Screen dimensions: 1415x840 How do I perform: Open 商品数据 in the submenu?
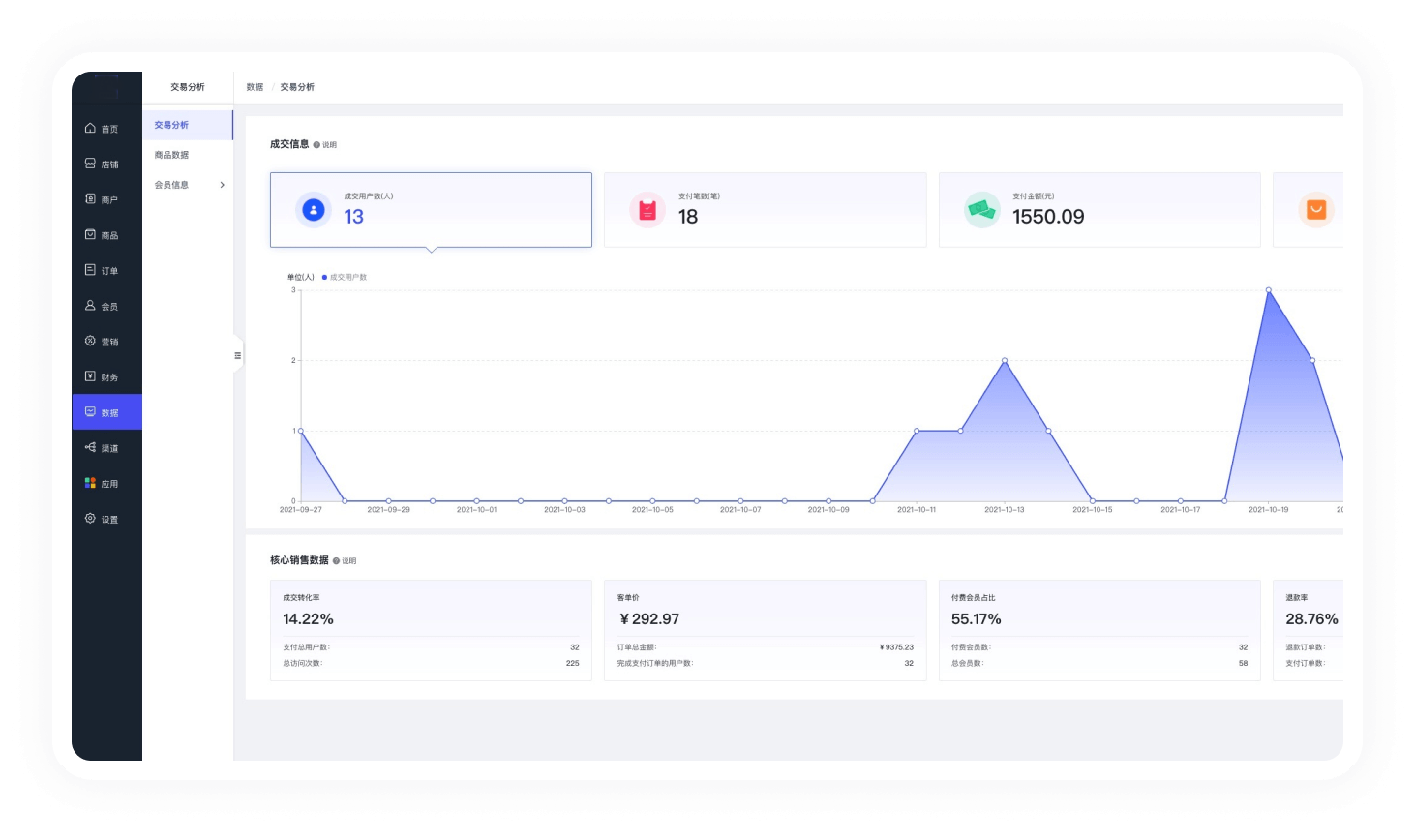coord(172,155)
